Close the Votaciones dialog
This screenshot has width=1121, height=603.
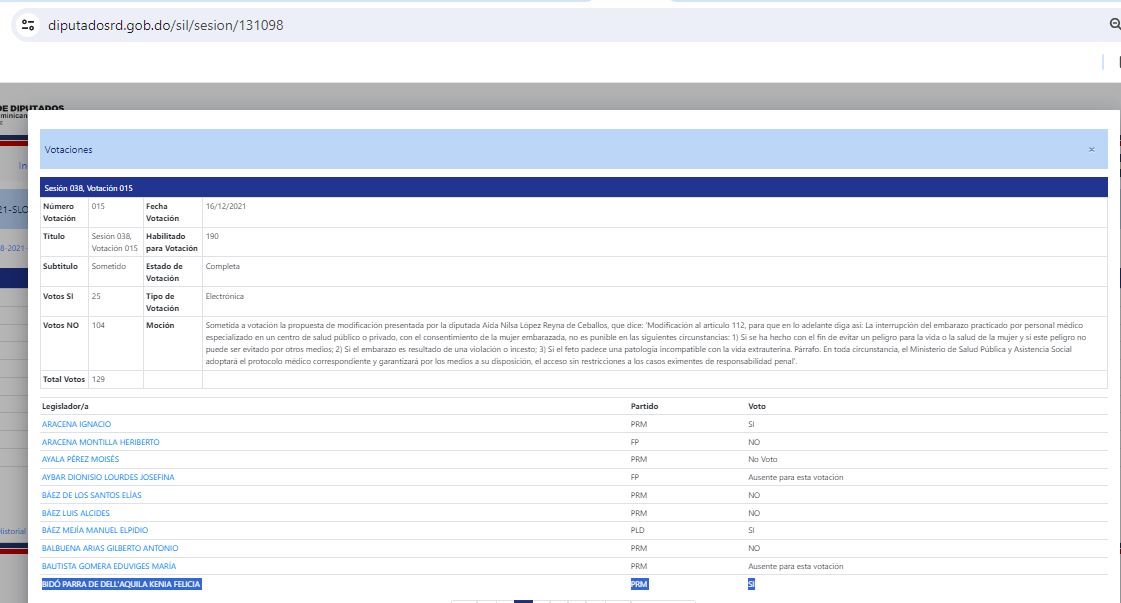(1091, 150)
